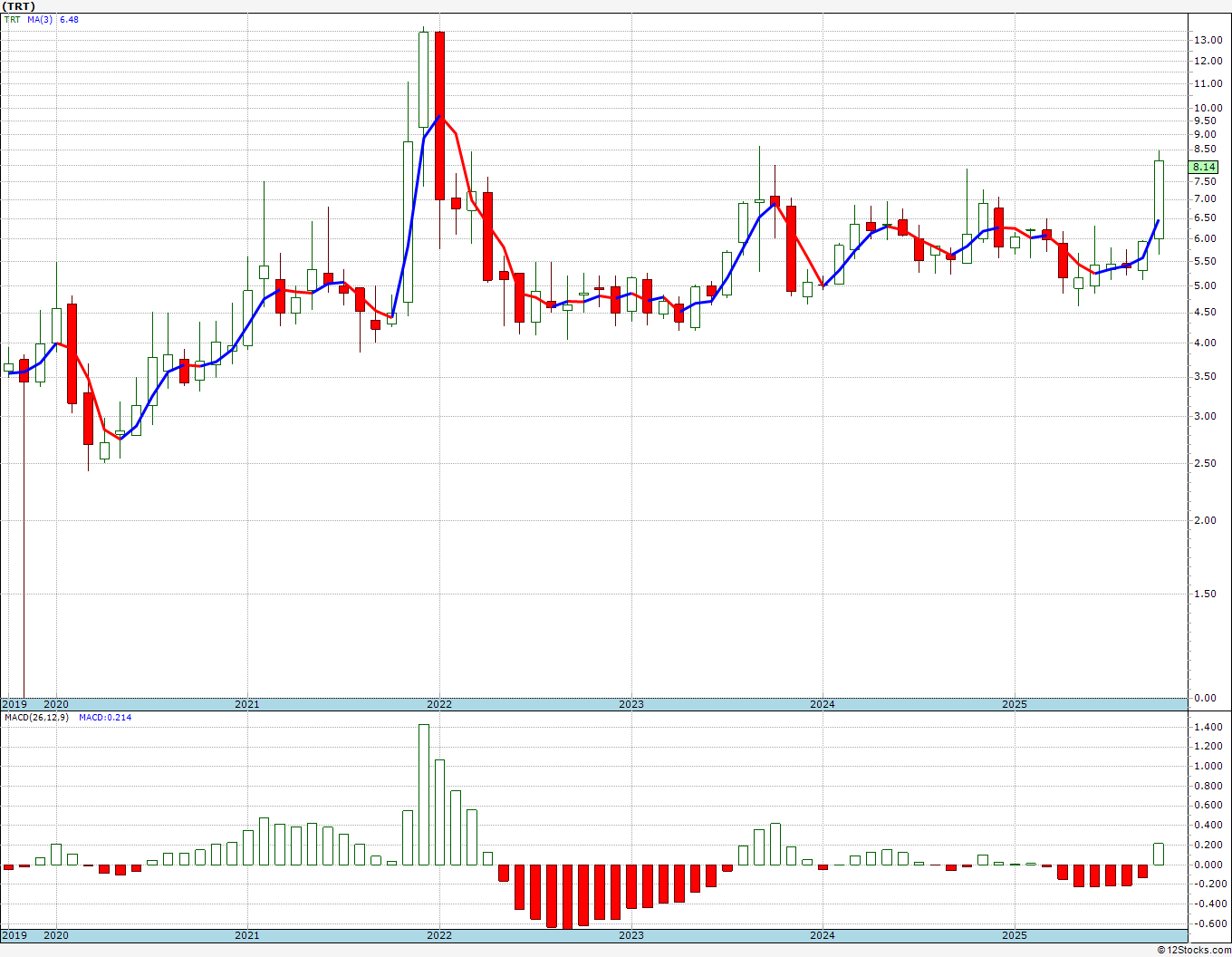
Task: Click the tall red candle at 2022 start
Action: click(x=439, y=115)
